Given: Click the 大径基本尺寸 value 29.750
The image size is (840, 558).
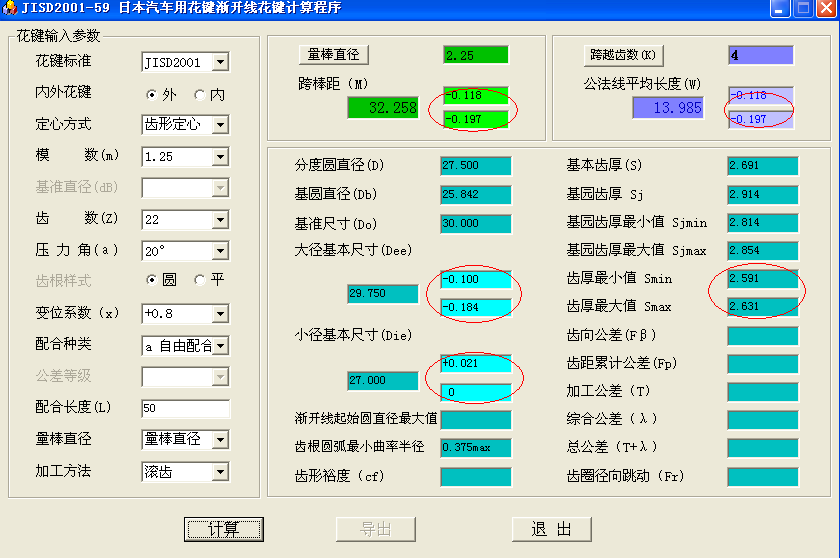Looking at the screenshot, I should [383, 293].
